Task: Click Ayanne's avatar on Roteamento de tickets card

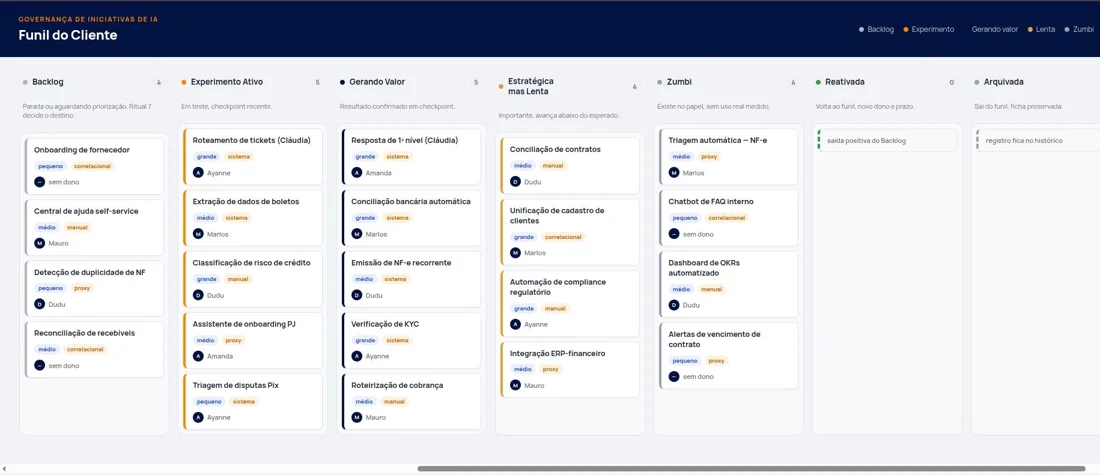Action: [x=198, y=173]
